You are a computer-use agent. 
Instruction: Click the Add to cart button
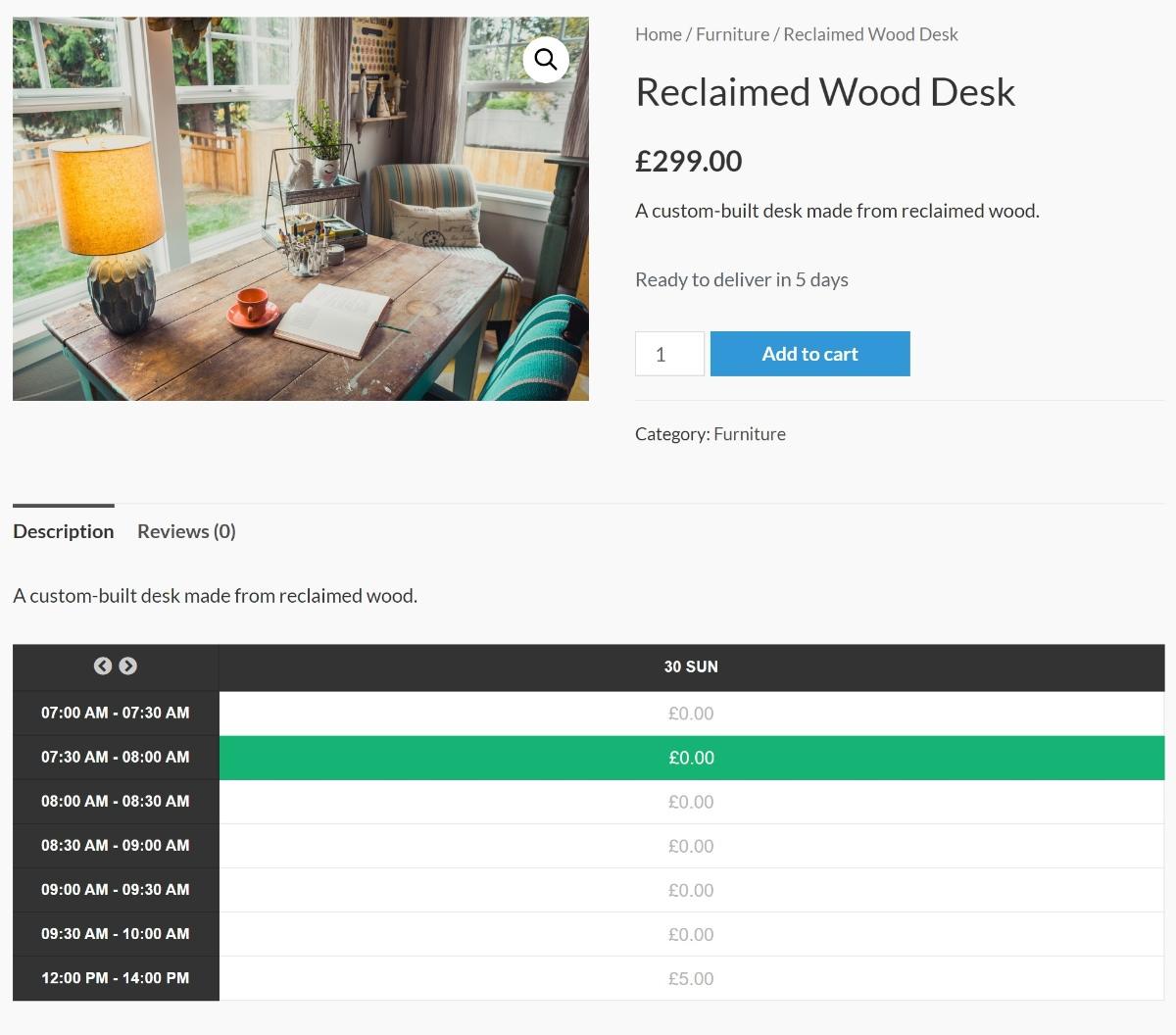[x=809, y=354]
